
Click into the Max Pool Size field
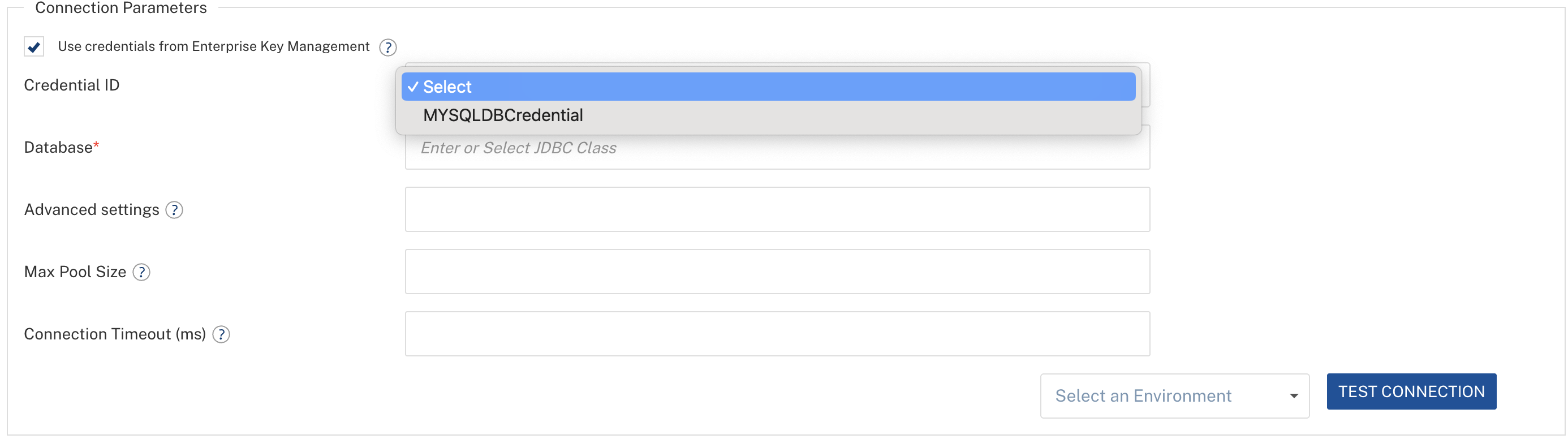777,272
